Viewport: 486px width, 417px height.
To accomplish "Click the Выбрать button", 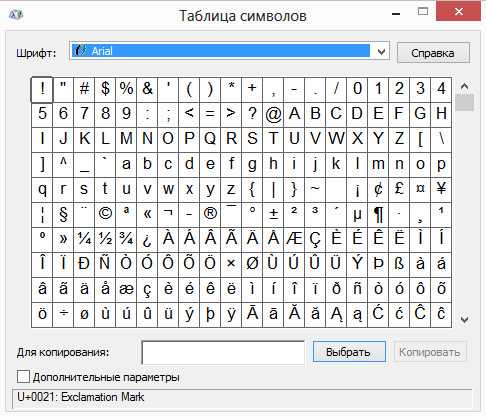I will [x=349, y=352].
